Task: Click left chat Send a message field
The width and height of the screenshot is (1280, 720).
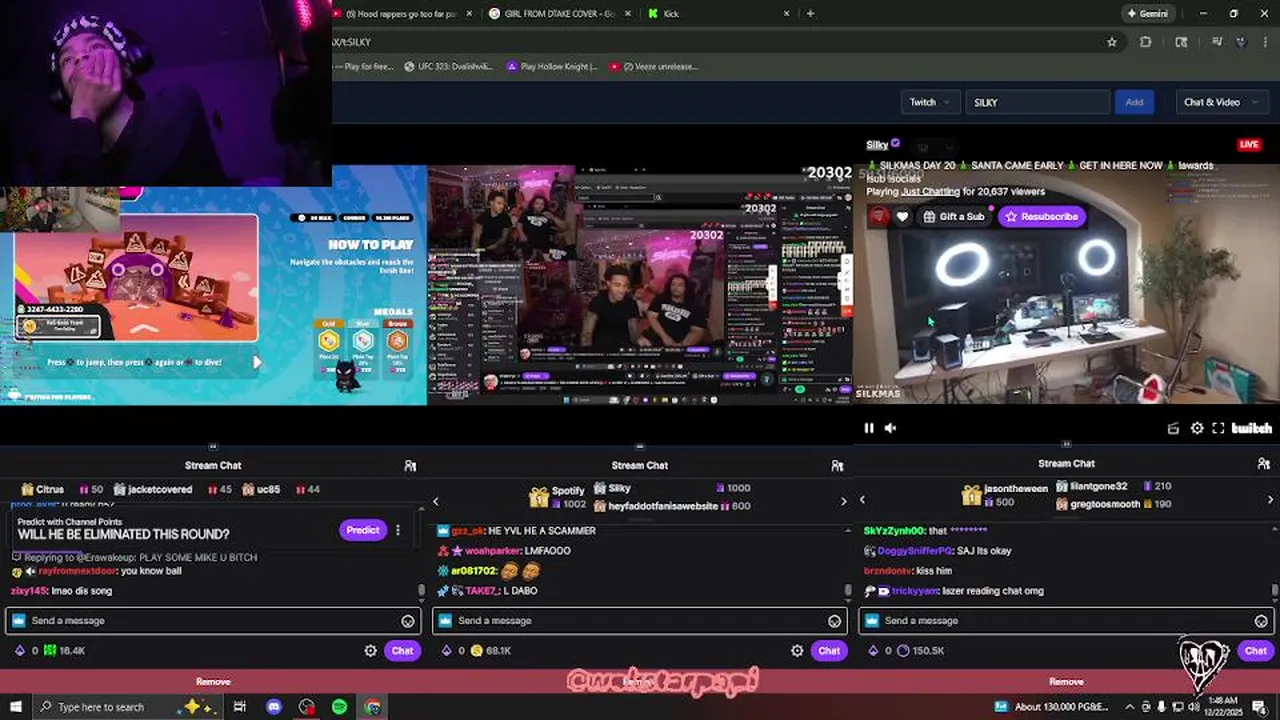Action: 212,621
